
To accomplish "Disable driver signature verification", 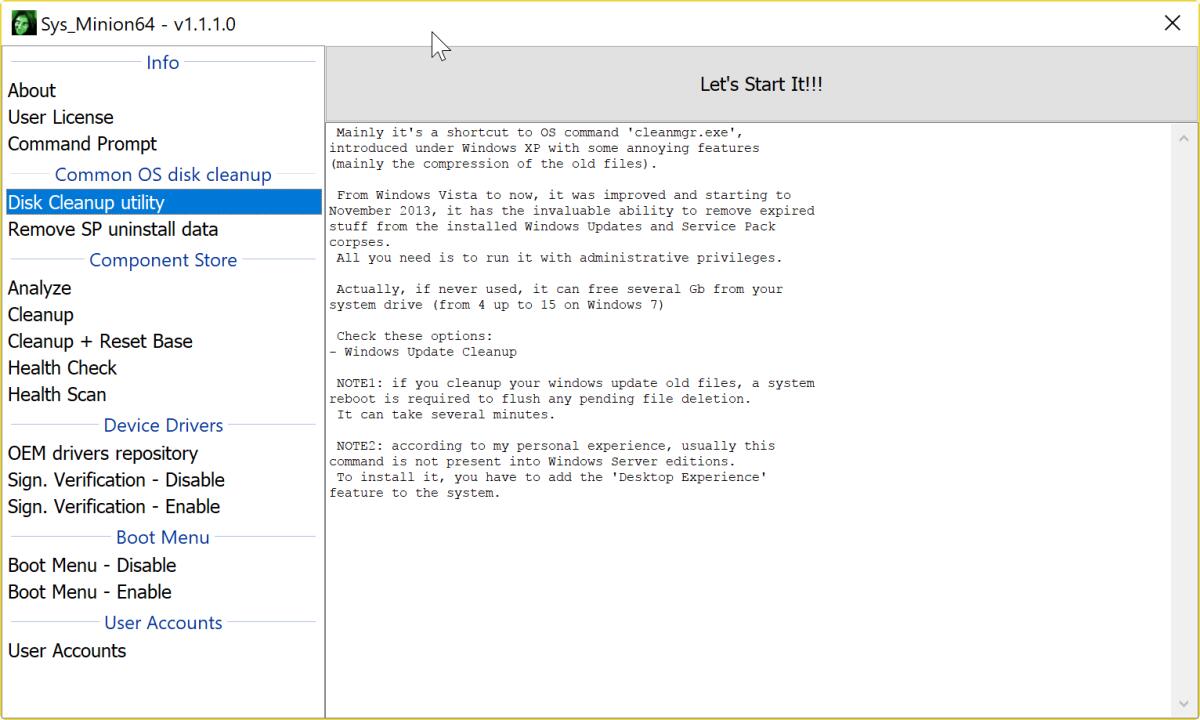I will pos(116,480).
